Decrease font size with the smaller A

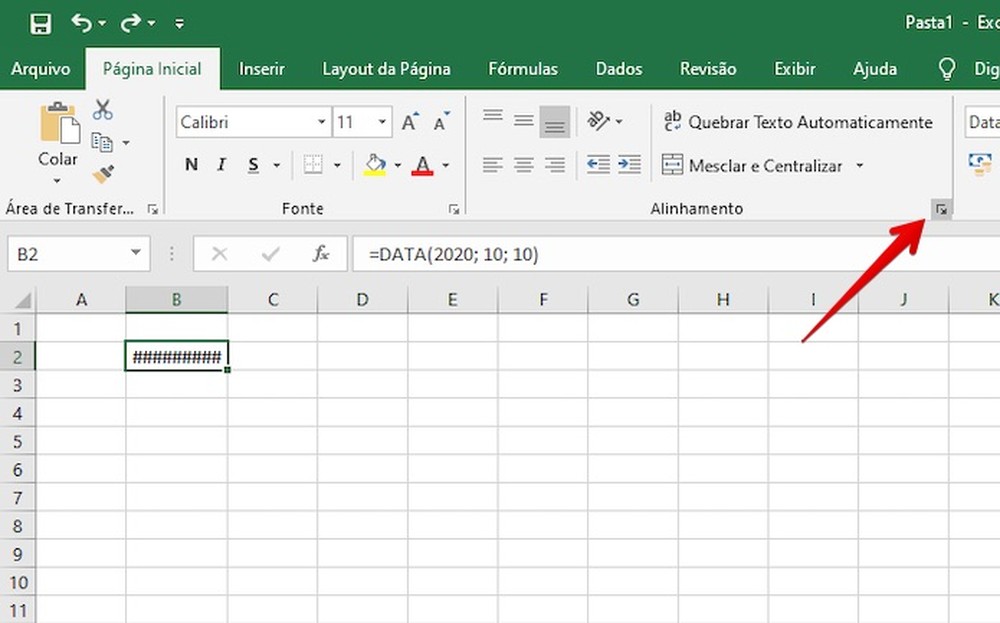[x=441, y=121]
